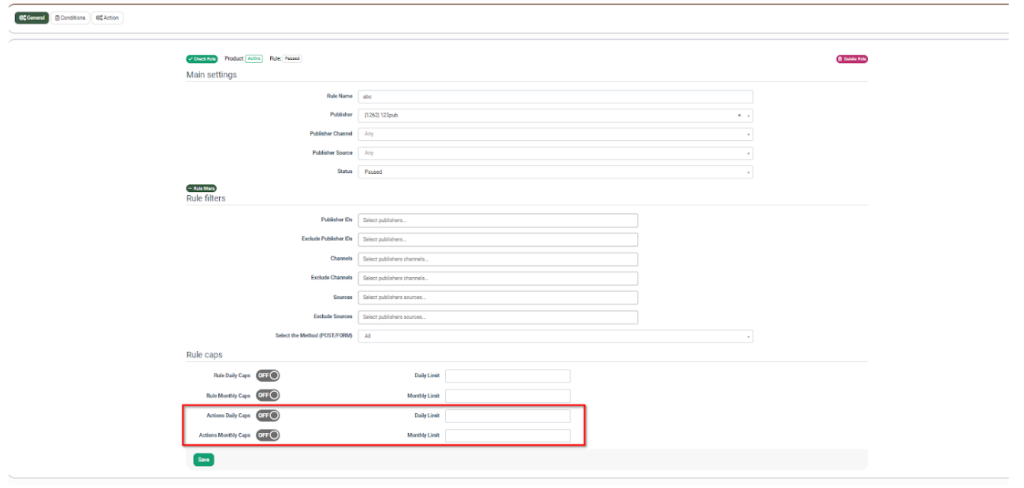
Task: Toggle Actions Daily Caps on
Action: tap(267, 415)
